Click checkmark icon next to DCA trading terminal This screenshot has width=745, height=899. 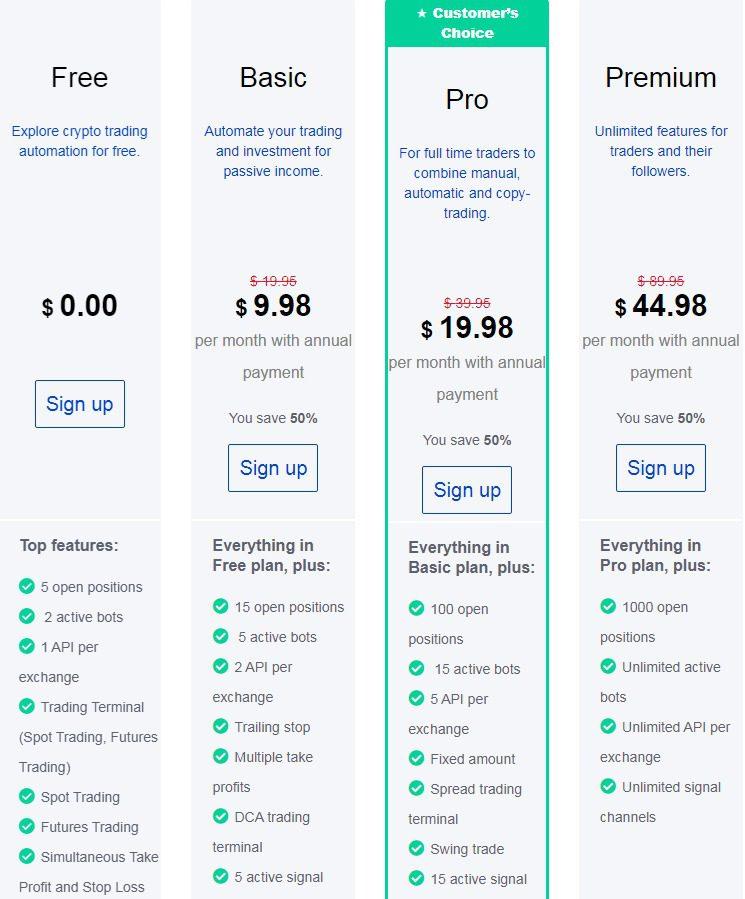[221, 816]
